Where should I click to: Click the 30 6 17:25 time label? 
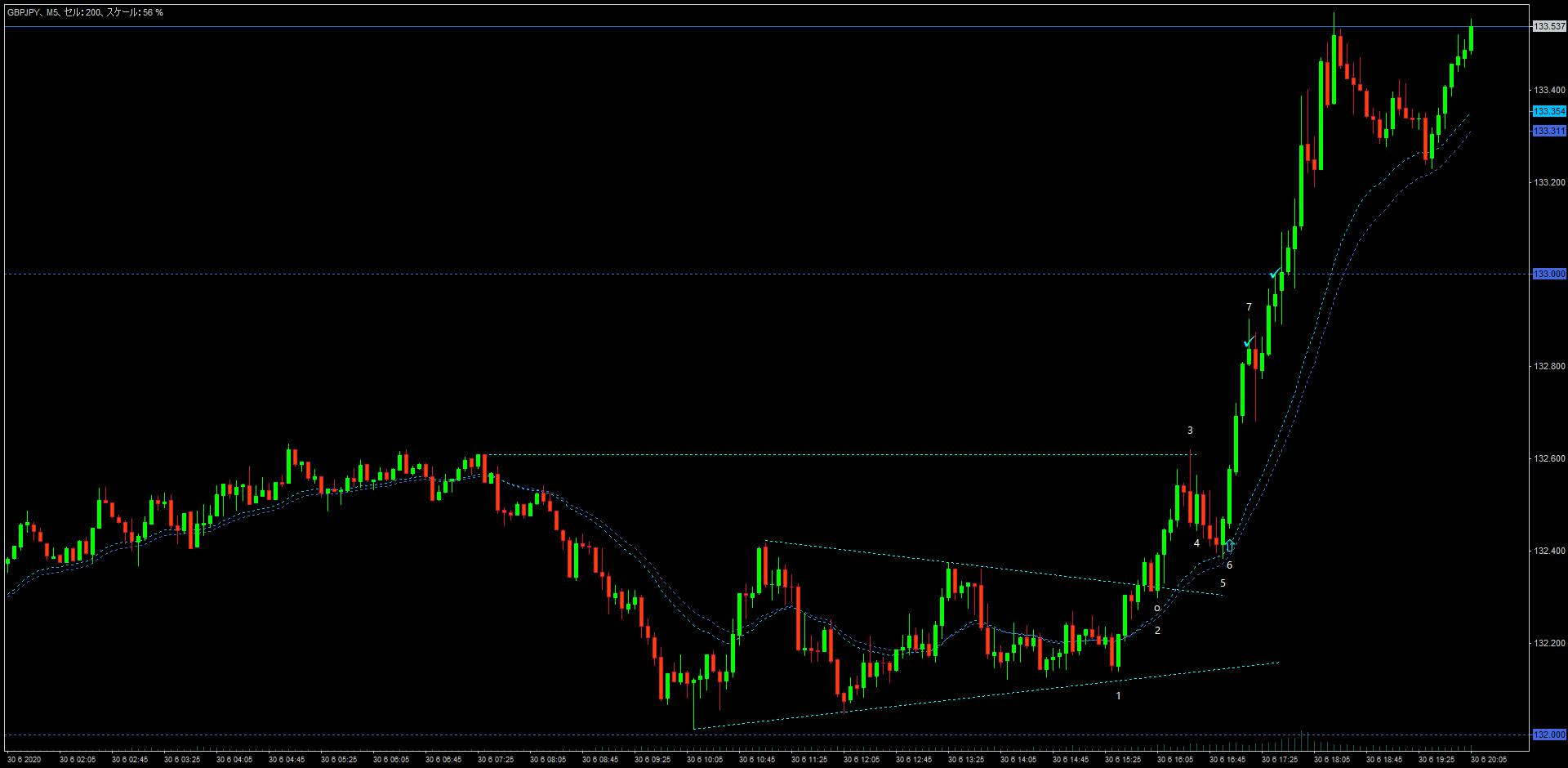pos(1280,760)
